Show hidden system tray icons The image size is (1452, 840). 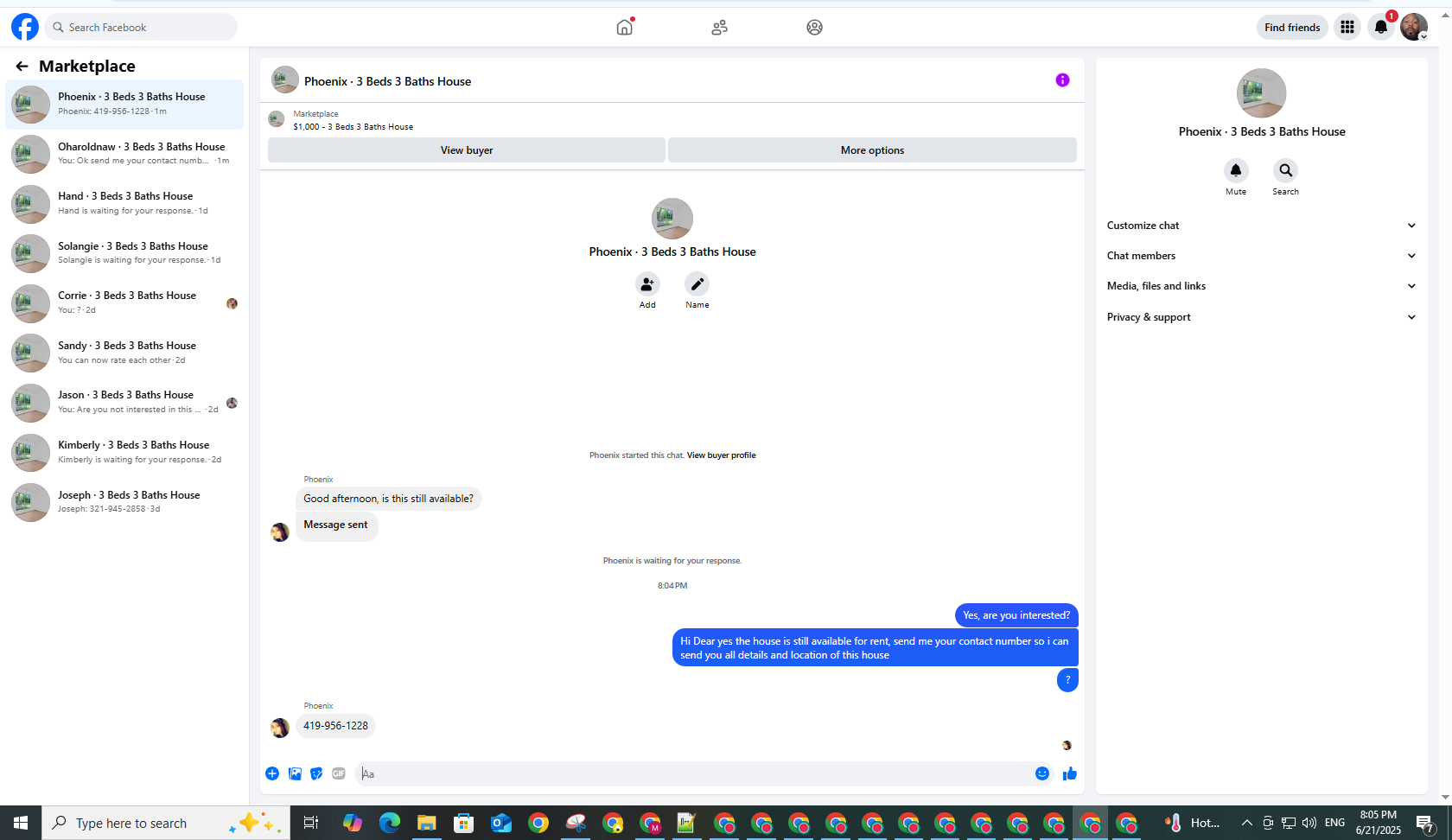(1246, 823)
